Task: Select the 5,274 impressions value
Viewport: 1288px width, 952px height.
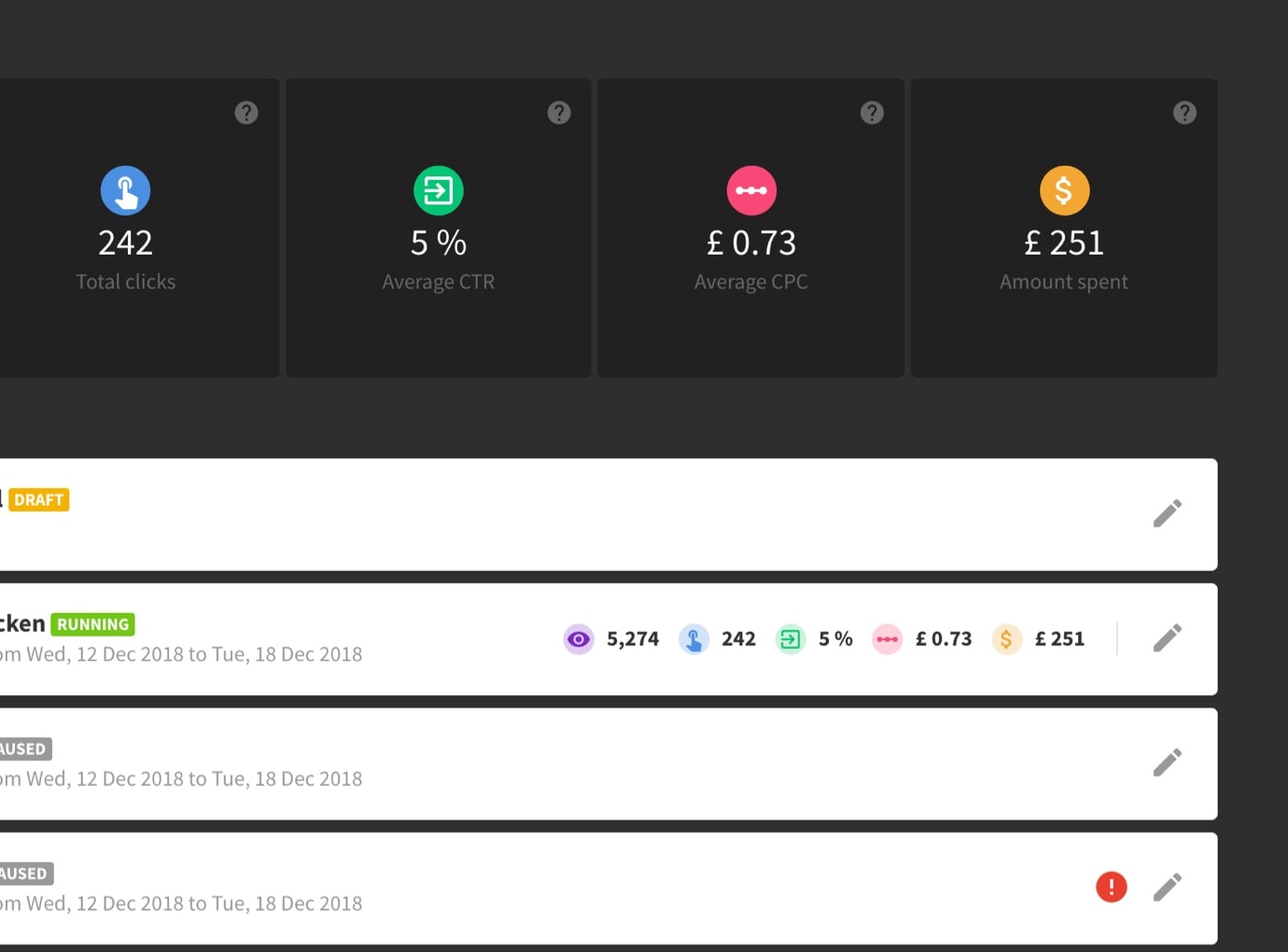Action: pos(633,639)
